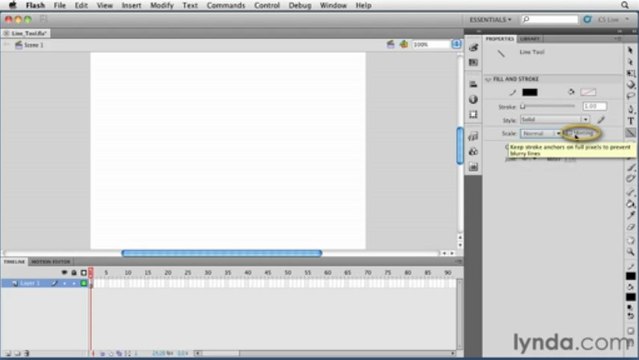Open the stroke Scale dropdown
The height and width of the screenshot is (360, 639).
pos(541,133)
